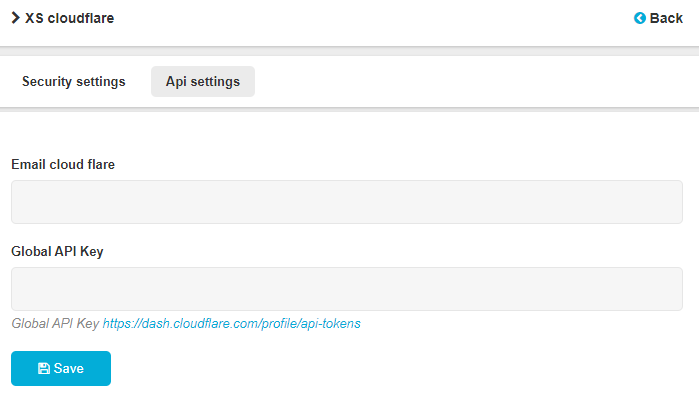Focus the Email cloud flare input field

tap(347, 202)
